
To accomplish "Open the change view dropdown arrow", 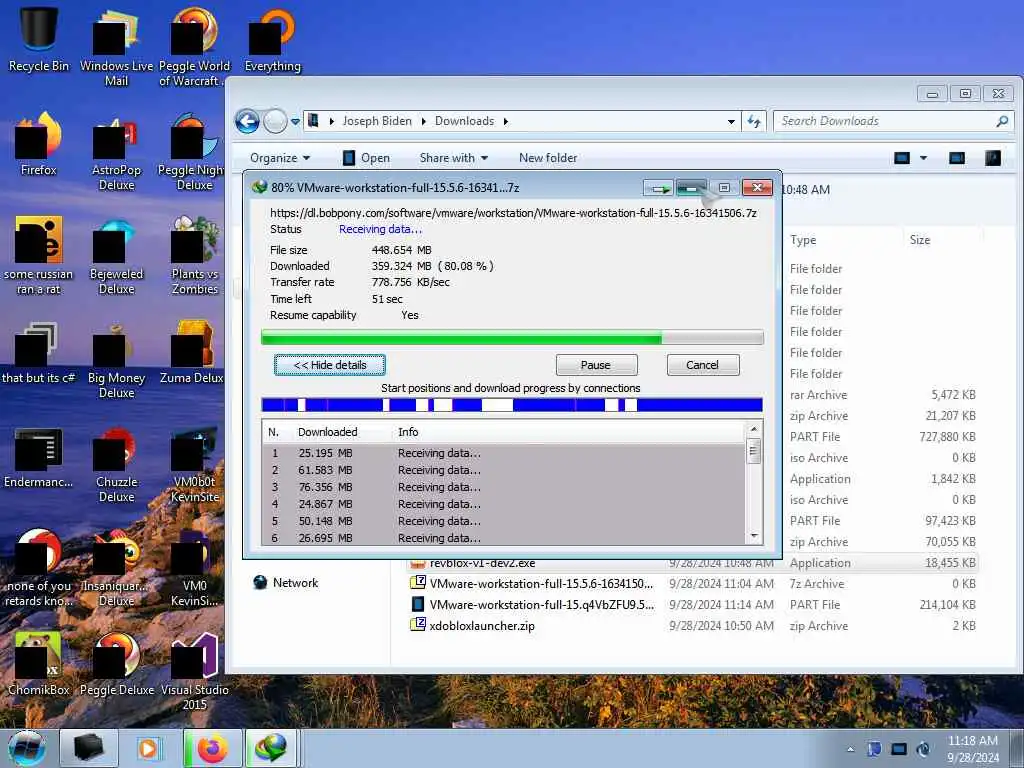I will 923,158.
